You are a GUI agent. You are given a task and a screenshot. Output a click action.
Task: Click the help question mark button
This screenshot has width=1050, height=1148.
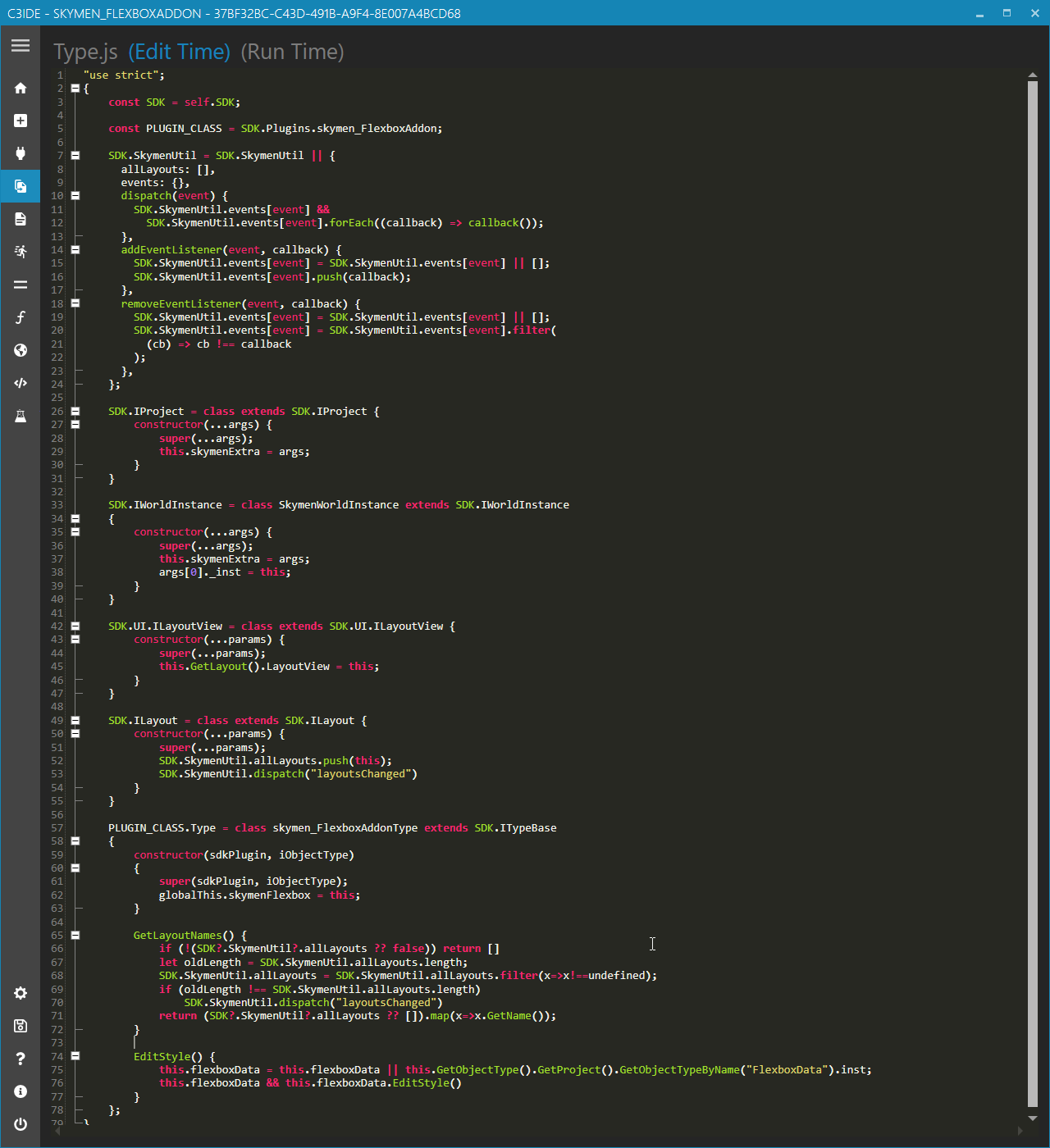pyautogui.click(x=21, y=1059)
